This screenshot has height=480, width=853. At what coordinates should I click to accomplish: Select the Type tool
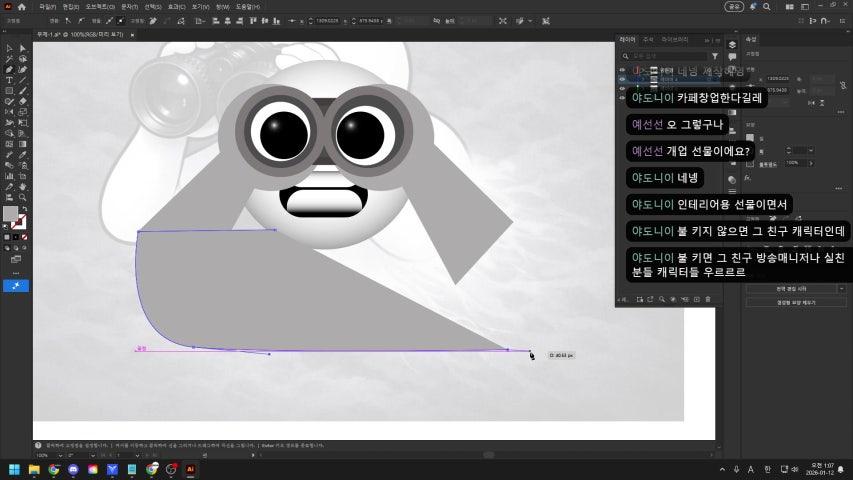9,80
